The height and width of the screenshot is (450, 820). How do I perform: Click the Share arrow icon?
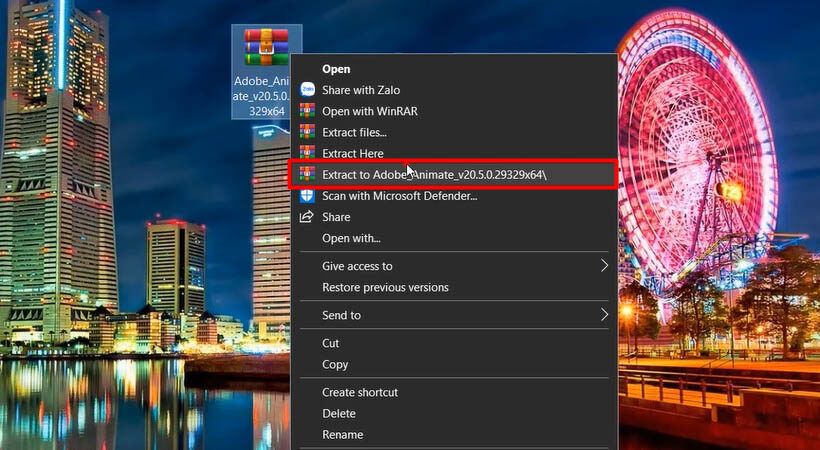307,217
